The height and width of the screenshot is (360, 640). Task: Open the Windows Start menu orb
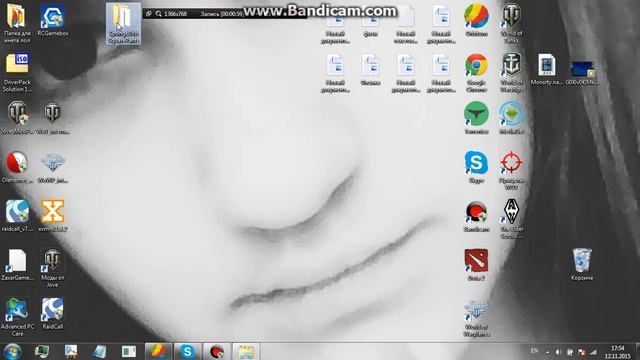13,351
